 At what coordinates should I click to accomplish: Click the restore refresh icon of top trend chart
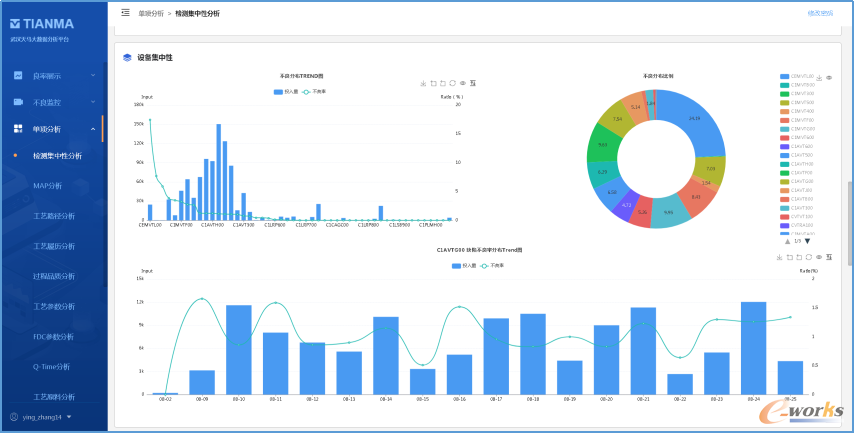click(x=453, y=83)
